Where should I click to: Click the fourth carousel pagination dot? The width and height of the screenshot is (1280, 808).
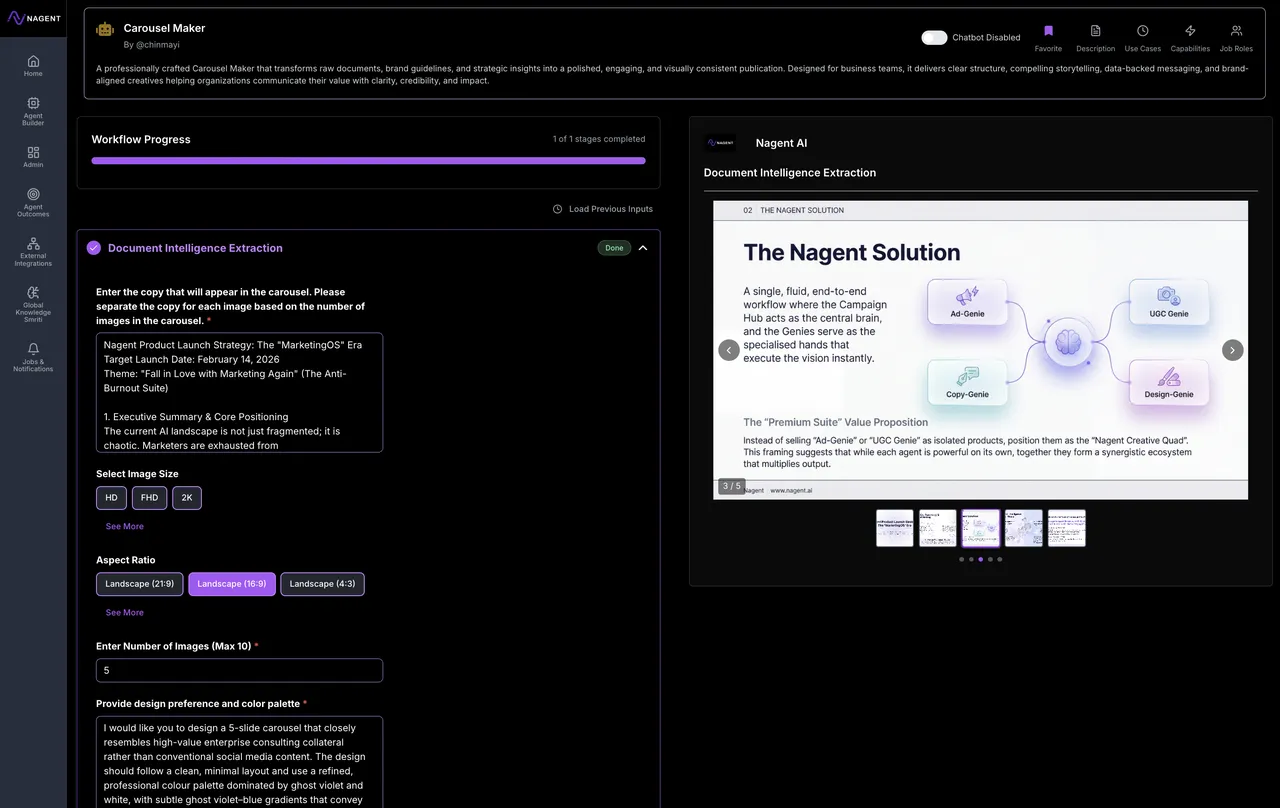pyautogui.click(x=990, y=559)
